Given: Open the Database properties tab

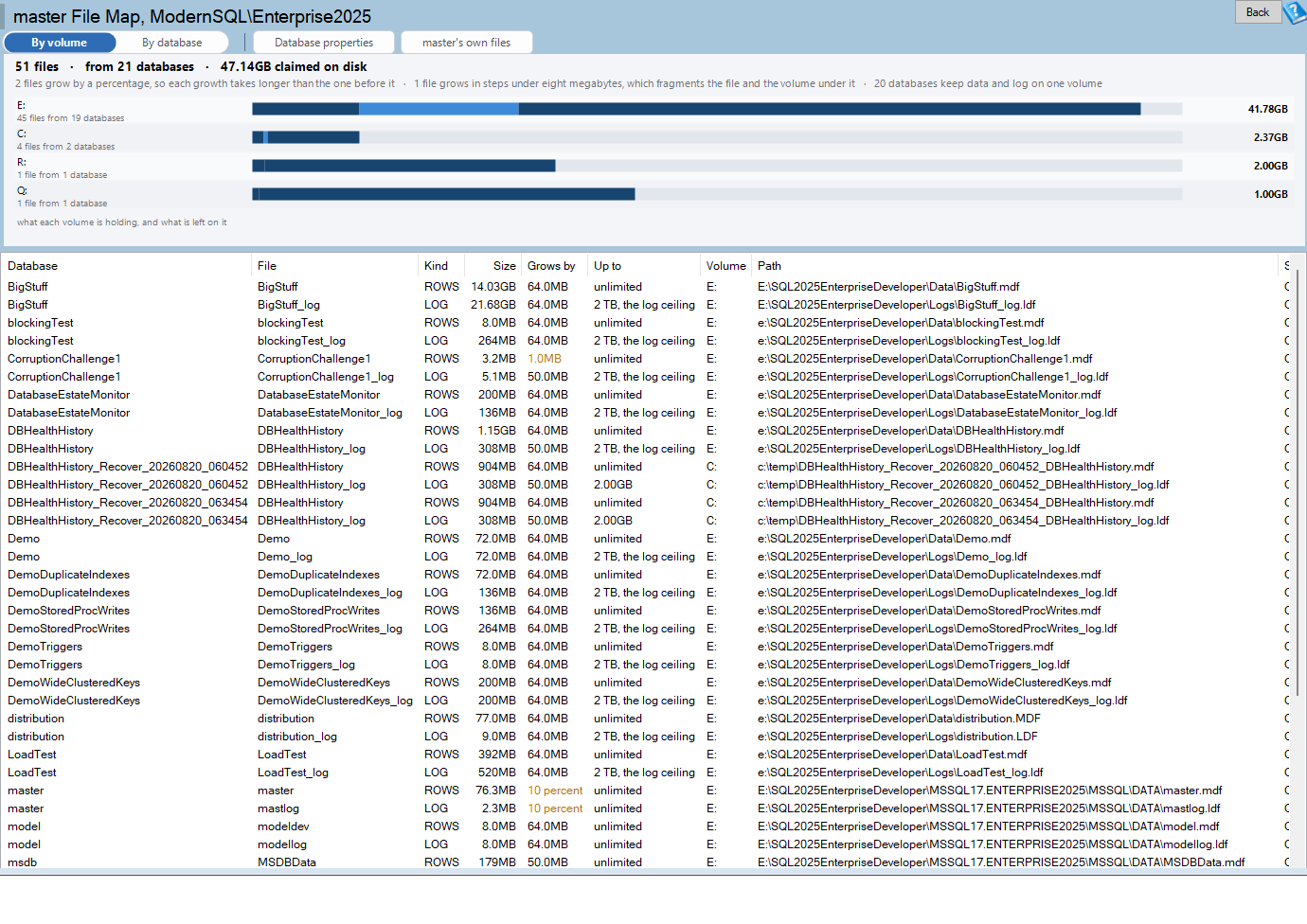Looking at the screenshot, I should coord(324,43).
